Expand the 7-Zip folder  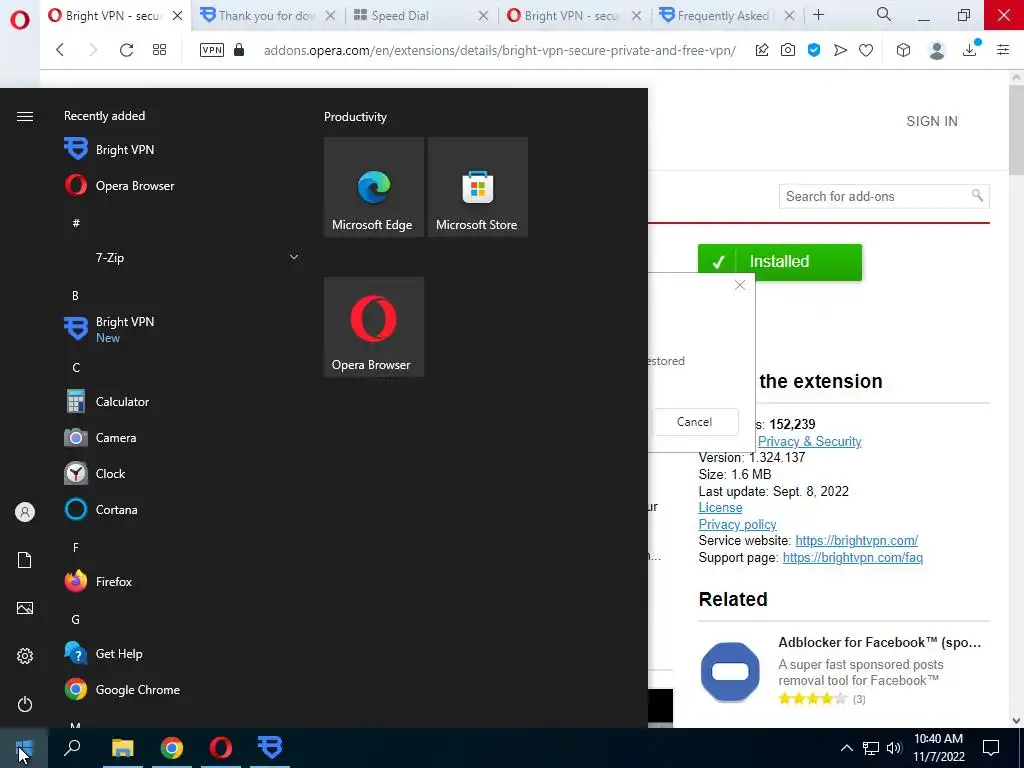(183, 257)
